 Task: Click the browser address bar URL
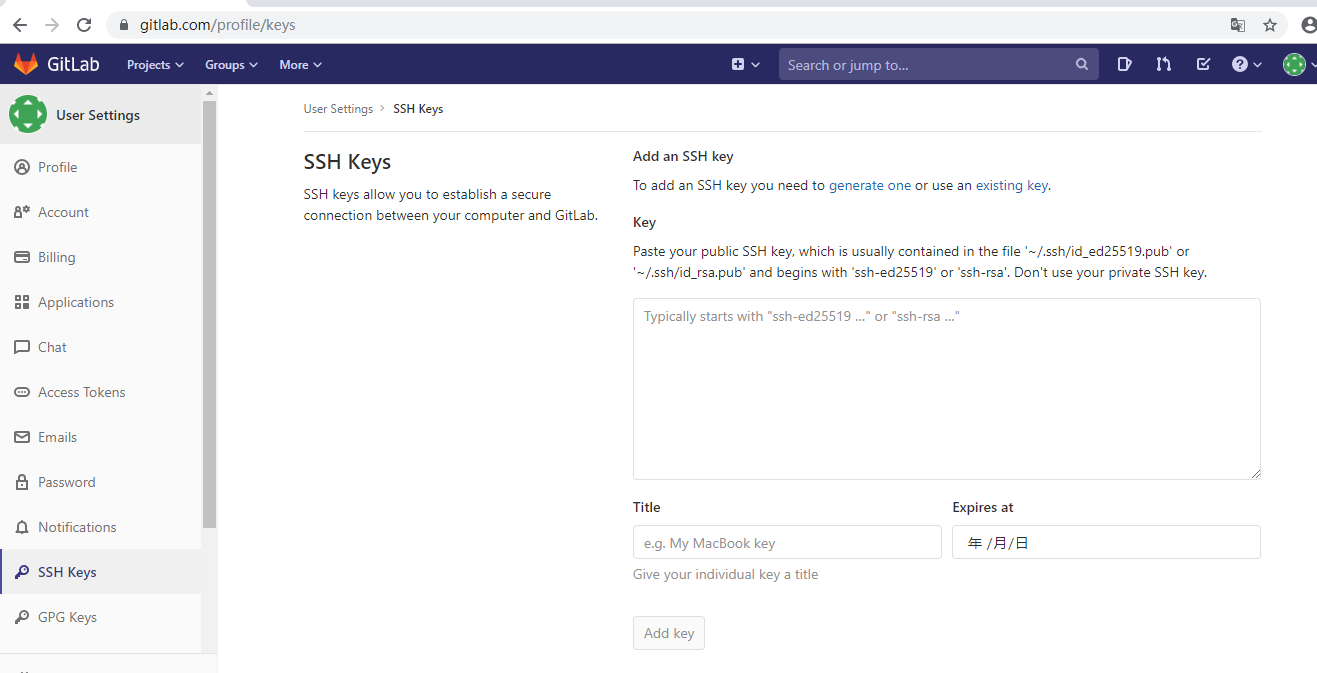(x=217, y=24)
